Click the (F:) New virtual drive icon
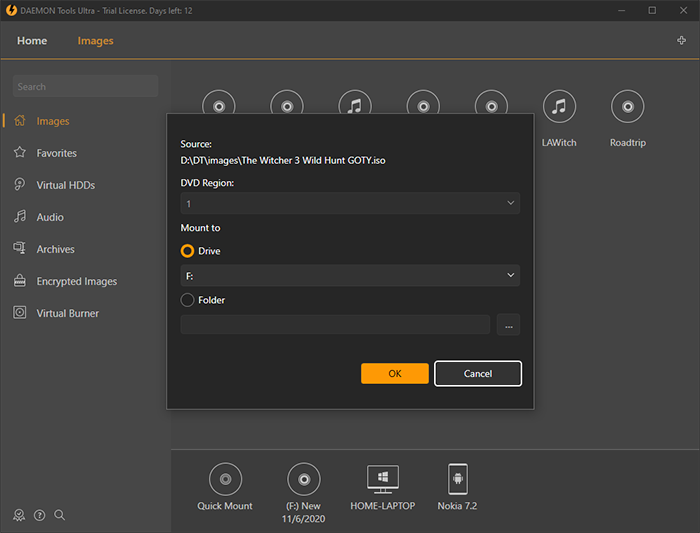Image resolution: width=700 pixels, height=533 pixels. tap(304, 479)
